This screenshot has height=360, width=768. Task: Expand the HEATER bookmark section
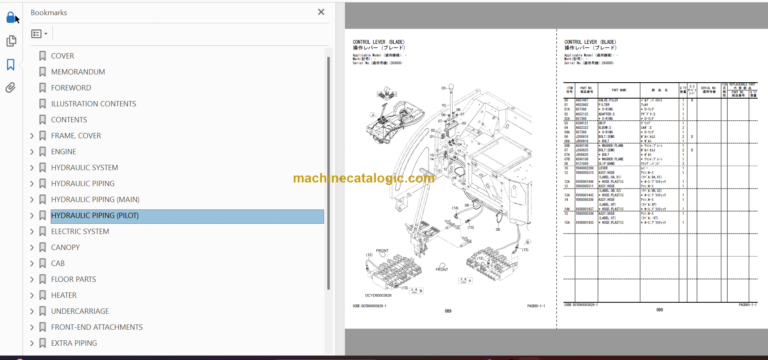click(32, 295)
